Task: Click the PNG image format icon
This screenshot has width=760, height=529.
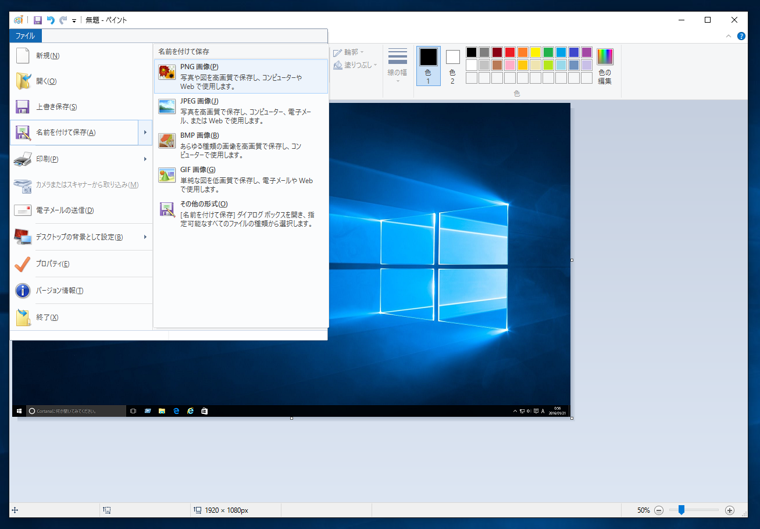Action: (167, 72)
